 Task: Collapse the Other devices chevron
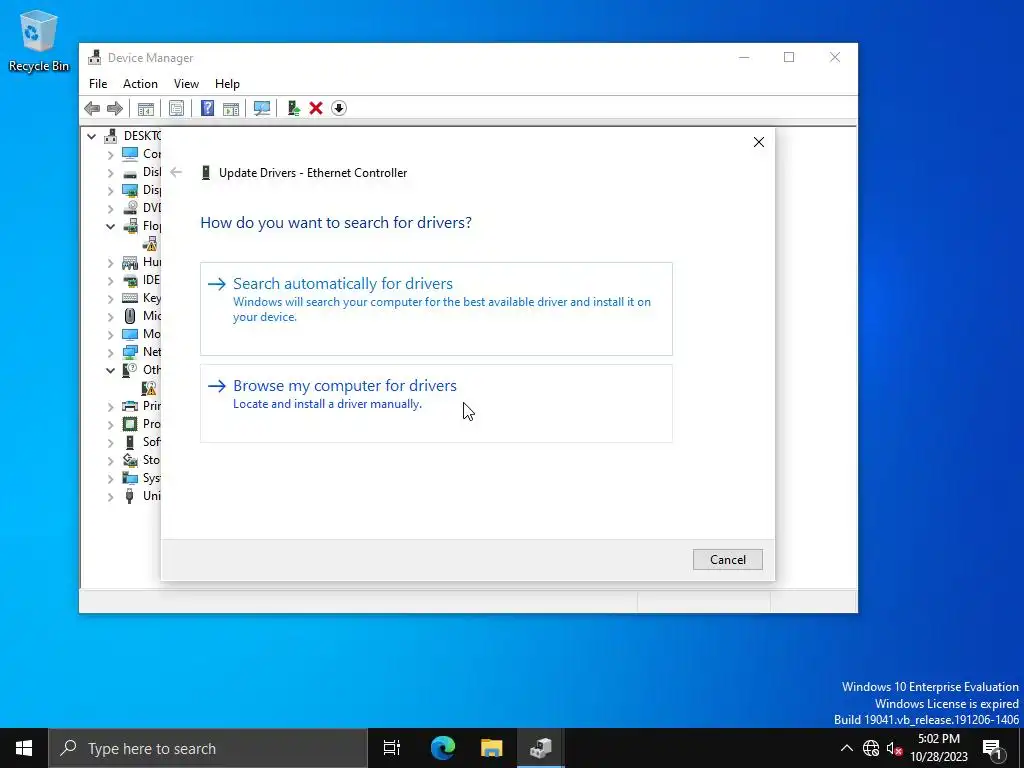(x=110, y=370)
